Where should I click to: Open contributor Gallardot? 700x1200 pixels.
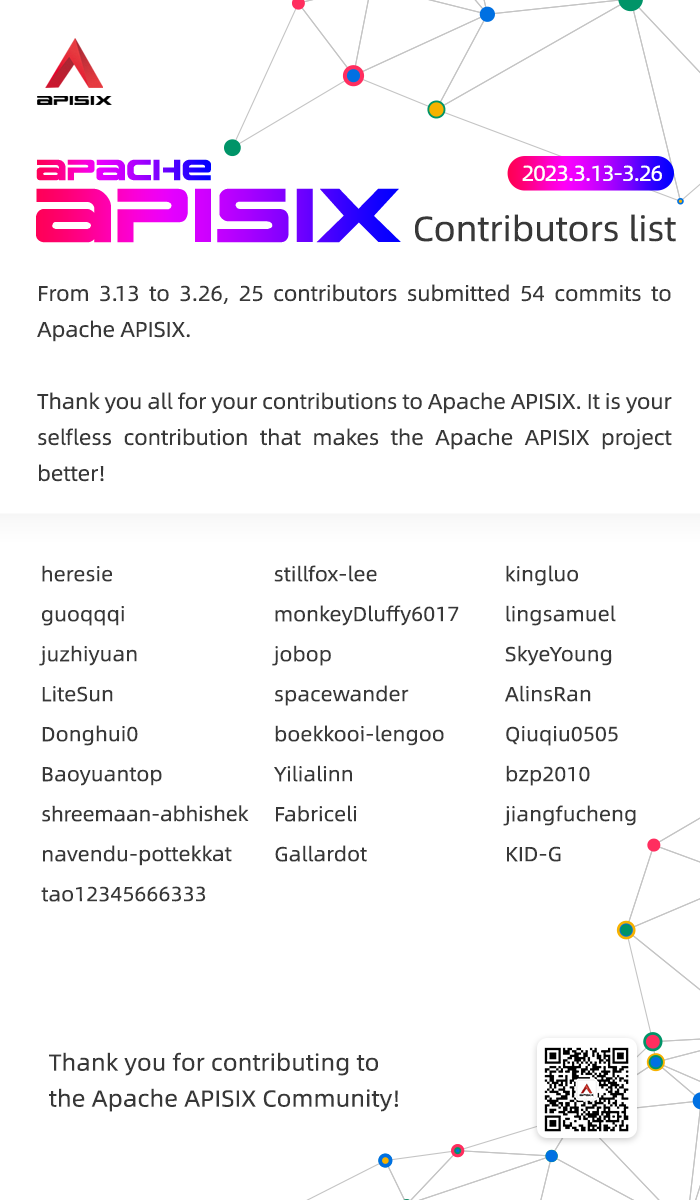pyautogui.click(x=320, y=854)
